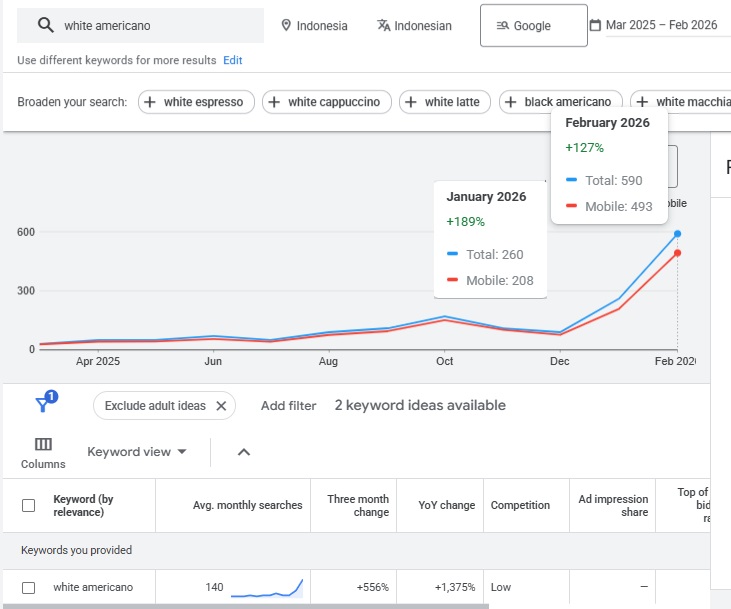Click the search magnifier icon

pyautogui.click(x=45, y=25)
